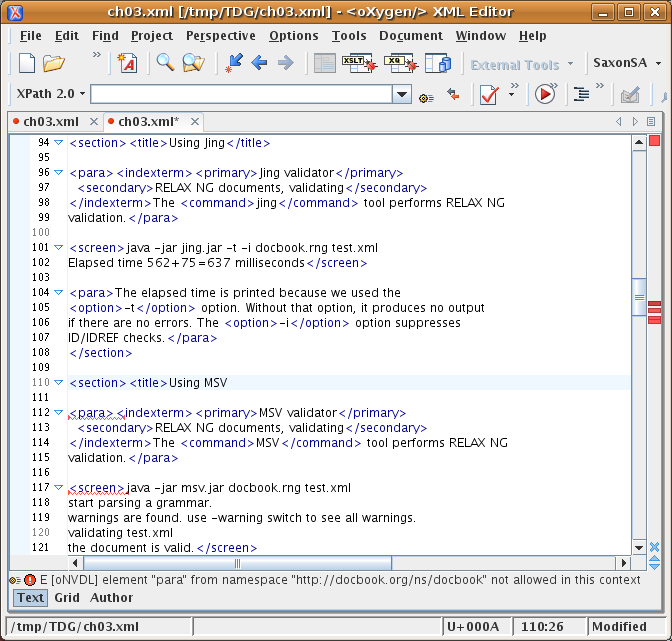Click the XQuery debugger perspective icon
The width and height of the screenshot is (672, 641).
point(398,64)
